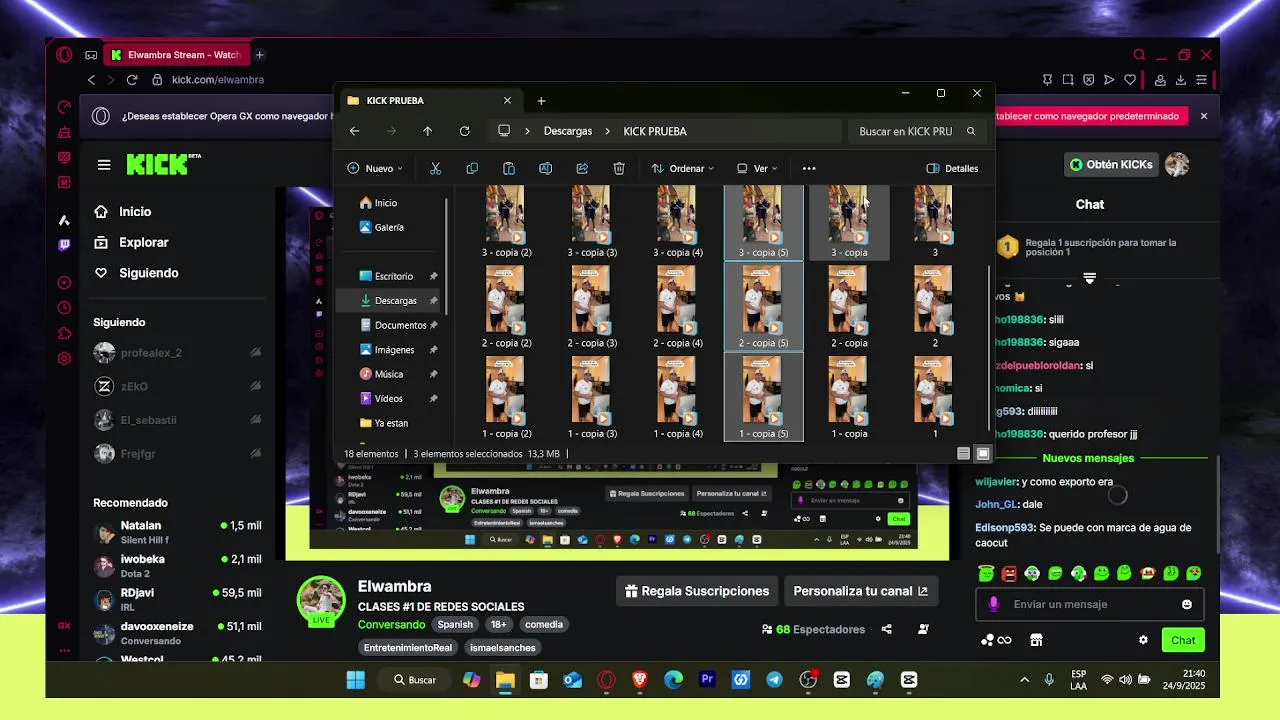This screenshot has width=1280, height=720.
Task: Click the EntretenimientoReal tag
Action: click(407, 647)
